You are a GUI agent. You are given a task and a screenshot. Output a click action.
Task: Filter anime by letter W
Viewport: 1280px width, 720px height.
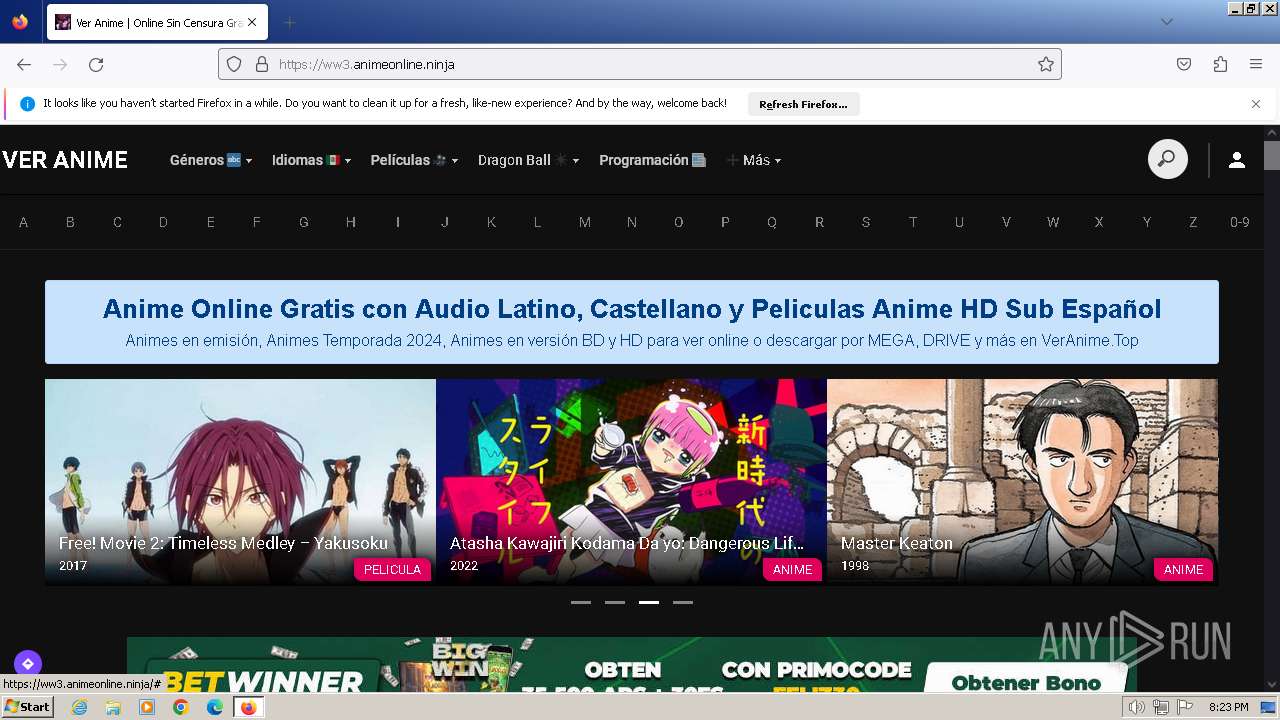click(1053, 222)
